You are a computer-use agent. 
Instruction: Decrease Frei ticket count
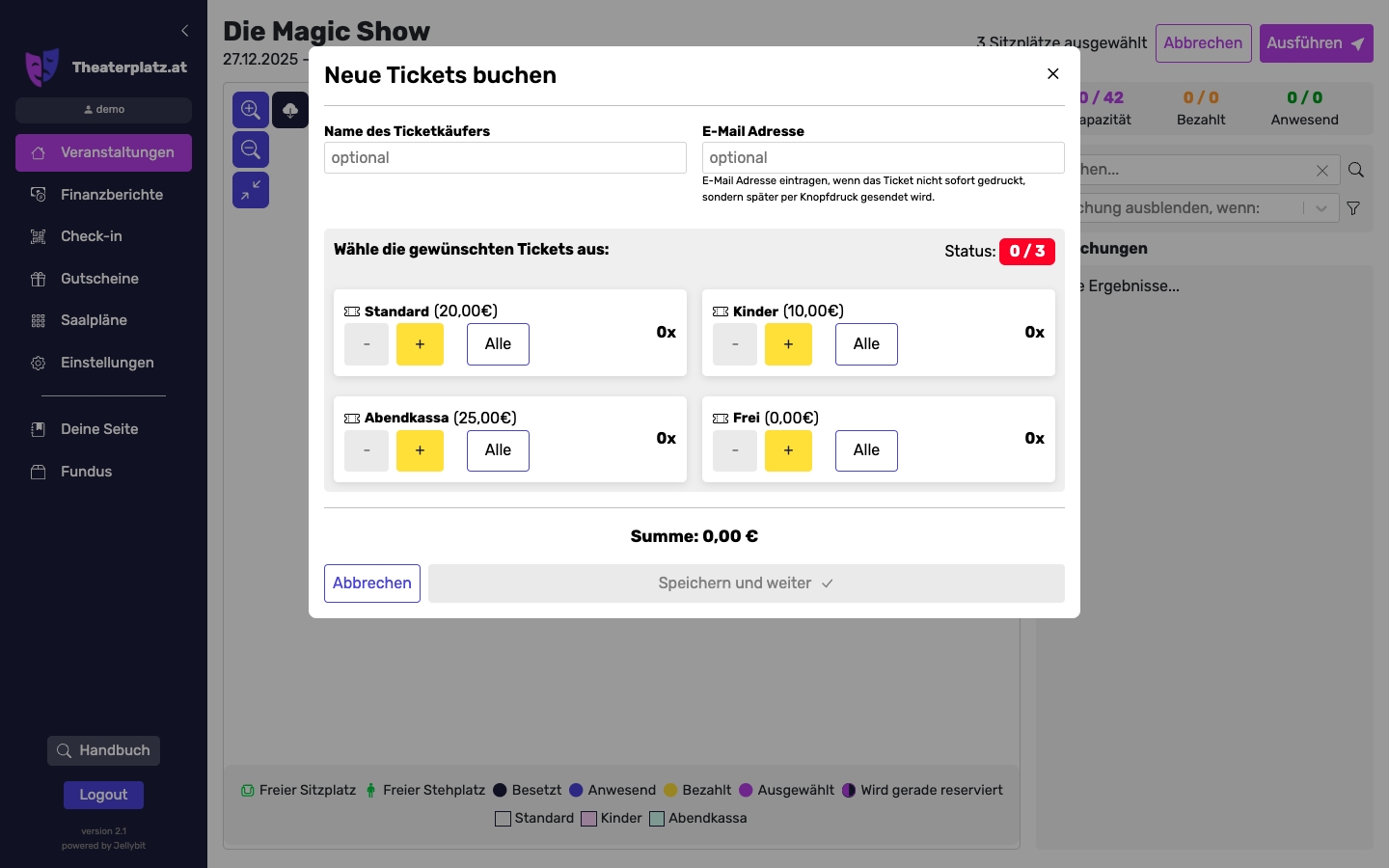pos(735,450)
